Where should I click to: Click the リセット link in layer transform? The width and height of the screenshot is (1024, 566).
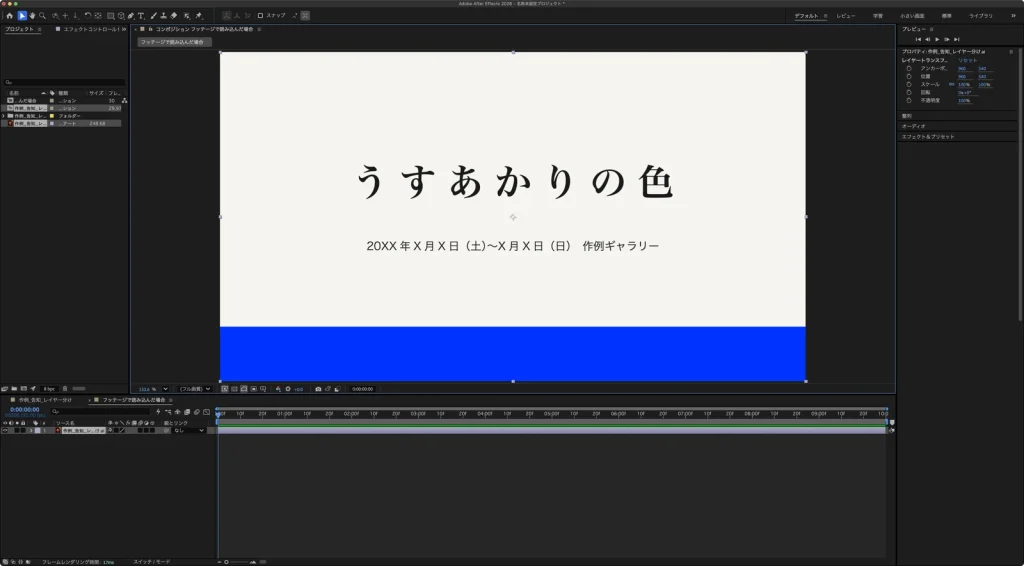click(967, 60)
